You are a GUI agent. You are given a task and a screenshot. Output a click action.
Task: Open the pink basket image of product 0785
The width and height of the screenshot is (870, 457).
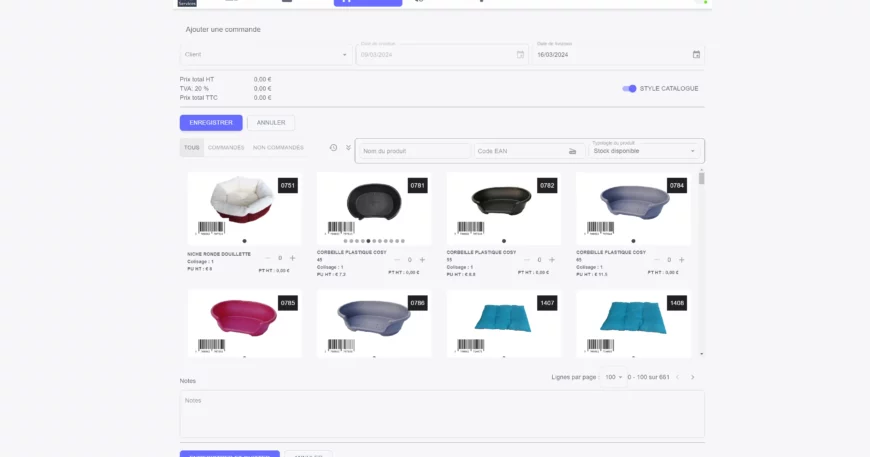pos(244,318)
